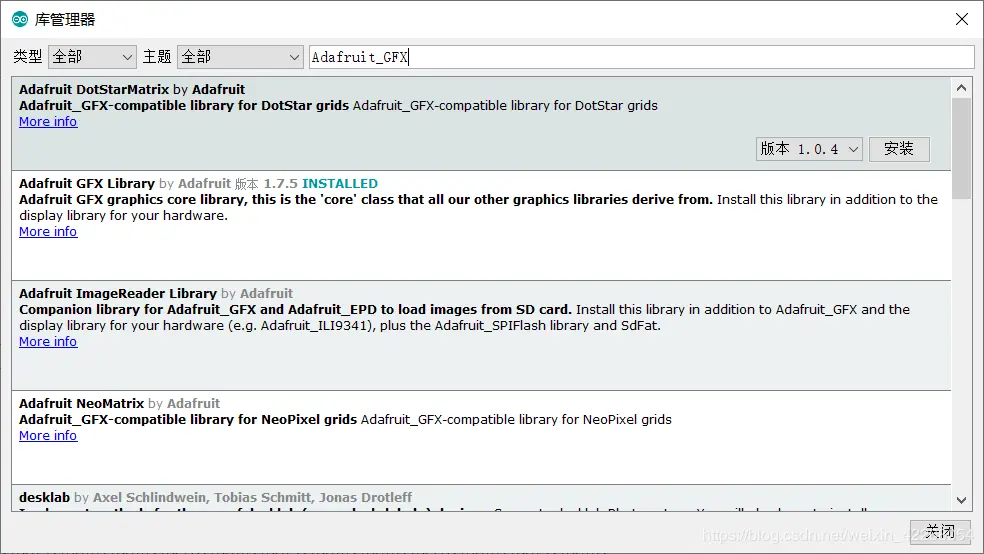Click the 库管理器 window title text
Viewport: 984px width, 554px height.
[x=65, y=19]
